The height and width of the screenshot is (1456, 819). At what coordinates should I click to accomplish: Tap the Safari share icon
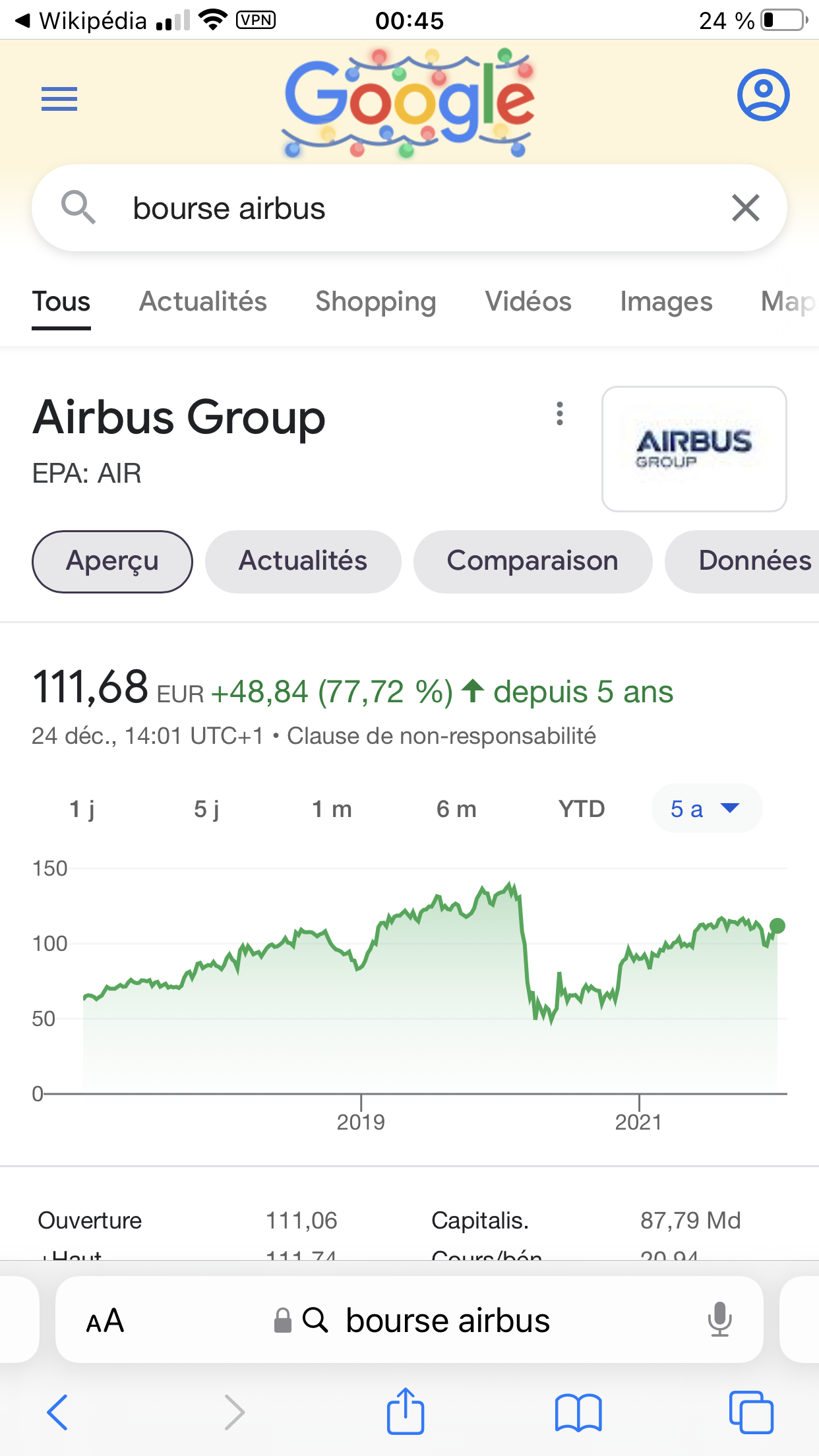pos(405,1412)
